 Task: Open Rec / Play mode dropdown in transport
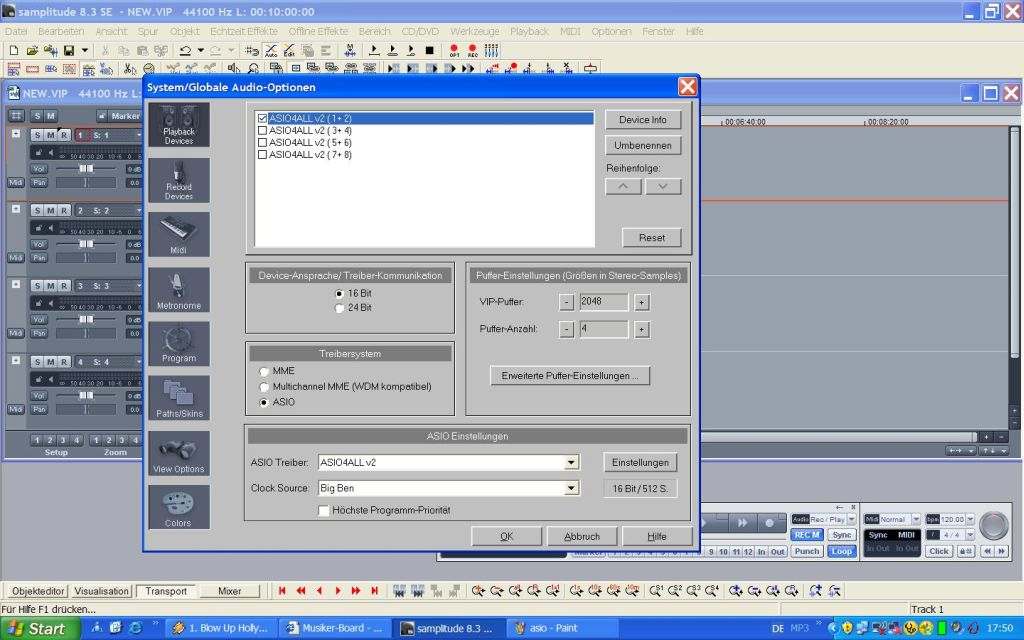[x=852, y=519]
